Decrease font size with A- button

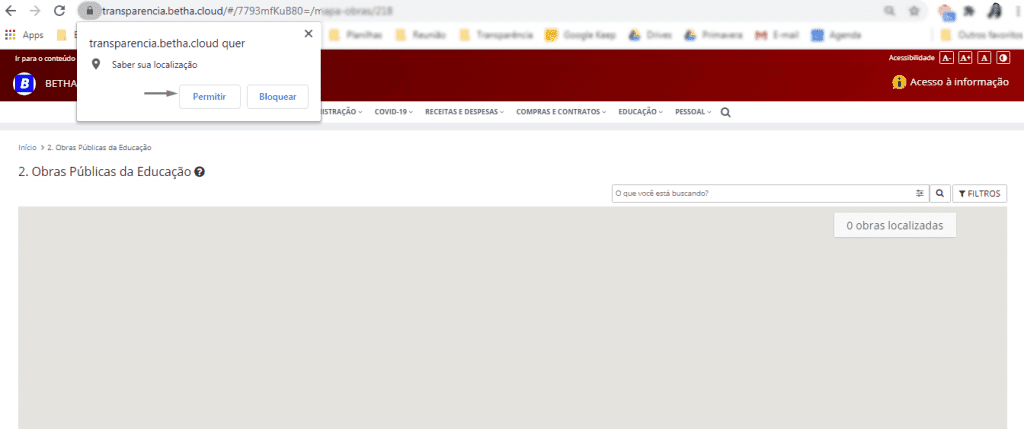pos(947,58)
